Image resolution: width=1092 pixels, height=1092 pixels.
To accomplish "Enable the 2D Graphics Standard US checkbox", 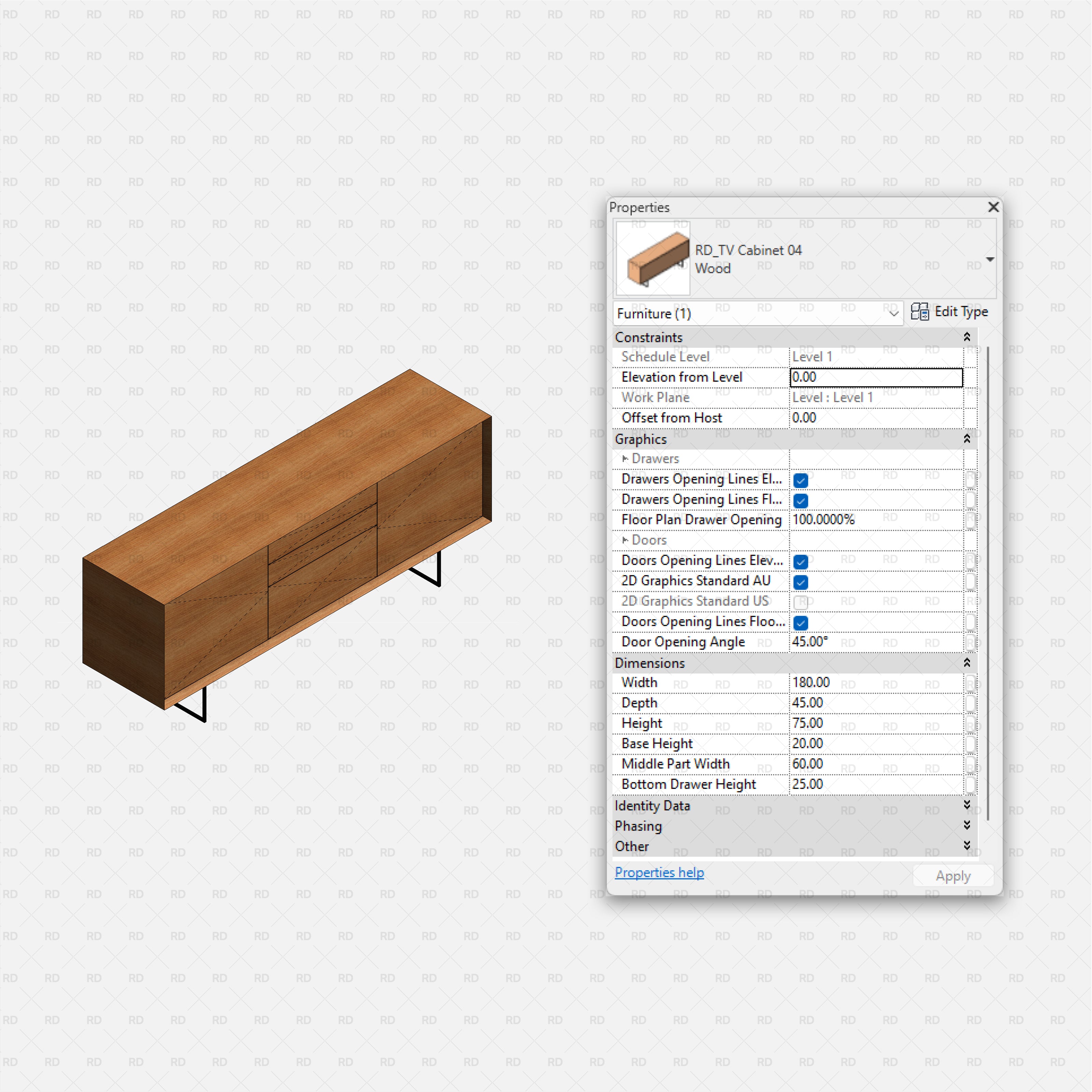I will pos(801,602).
